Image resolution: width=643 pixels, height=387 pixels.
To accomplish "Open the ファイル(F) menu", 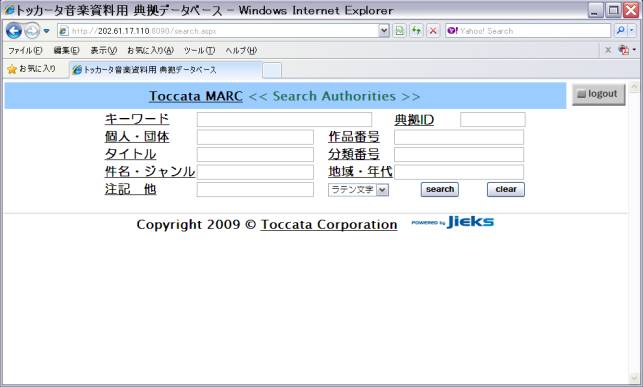I will tap(25, 50).
